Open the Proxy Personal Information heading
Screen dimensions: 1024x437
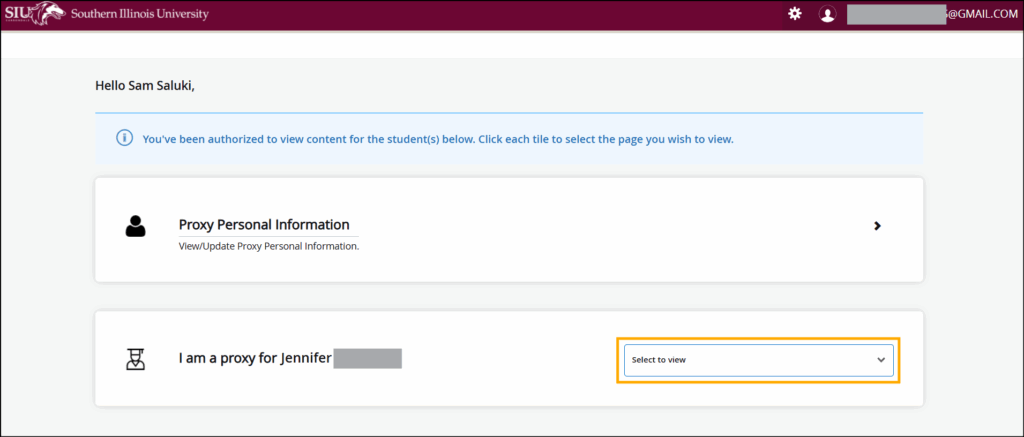point(264,225)
